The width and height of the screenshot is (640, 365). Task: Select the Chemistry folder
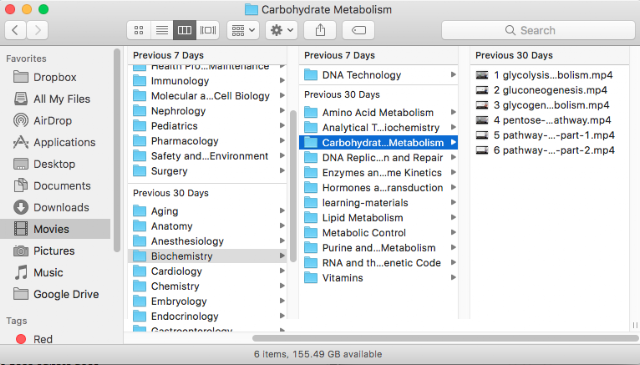coord(207,286)
